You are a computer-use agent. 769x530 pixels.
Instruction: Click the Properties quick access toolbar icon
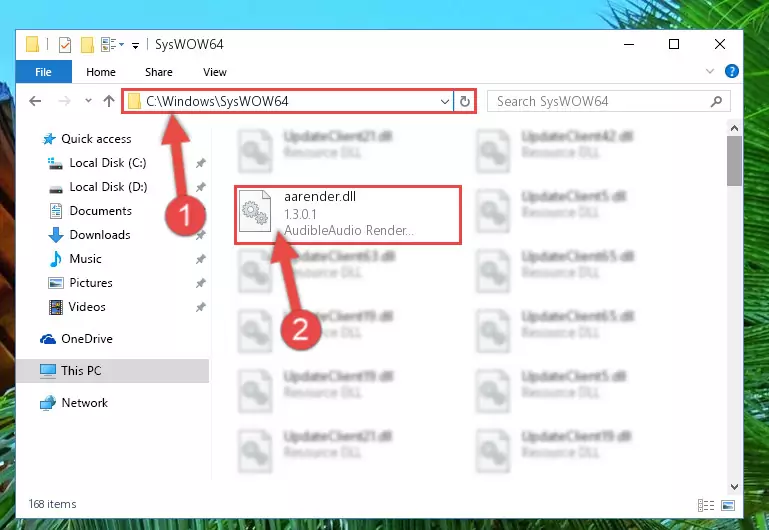pyautogui.click(x=65, y=45)
